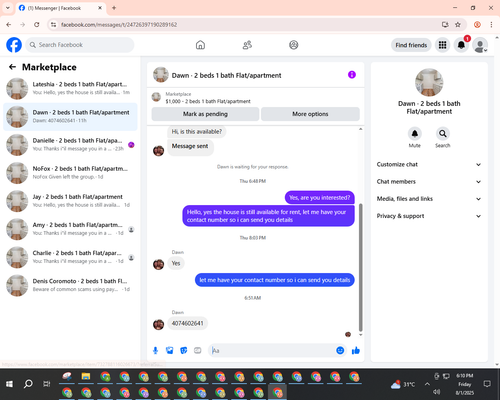The image size is (500, 400).
Task: Expand Chat members section
Action: pyautogui.click(x=429, y=182)
